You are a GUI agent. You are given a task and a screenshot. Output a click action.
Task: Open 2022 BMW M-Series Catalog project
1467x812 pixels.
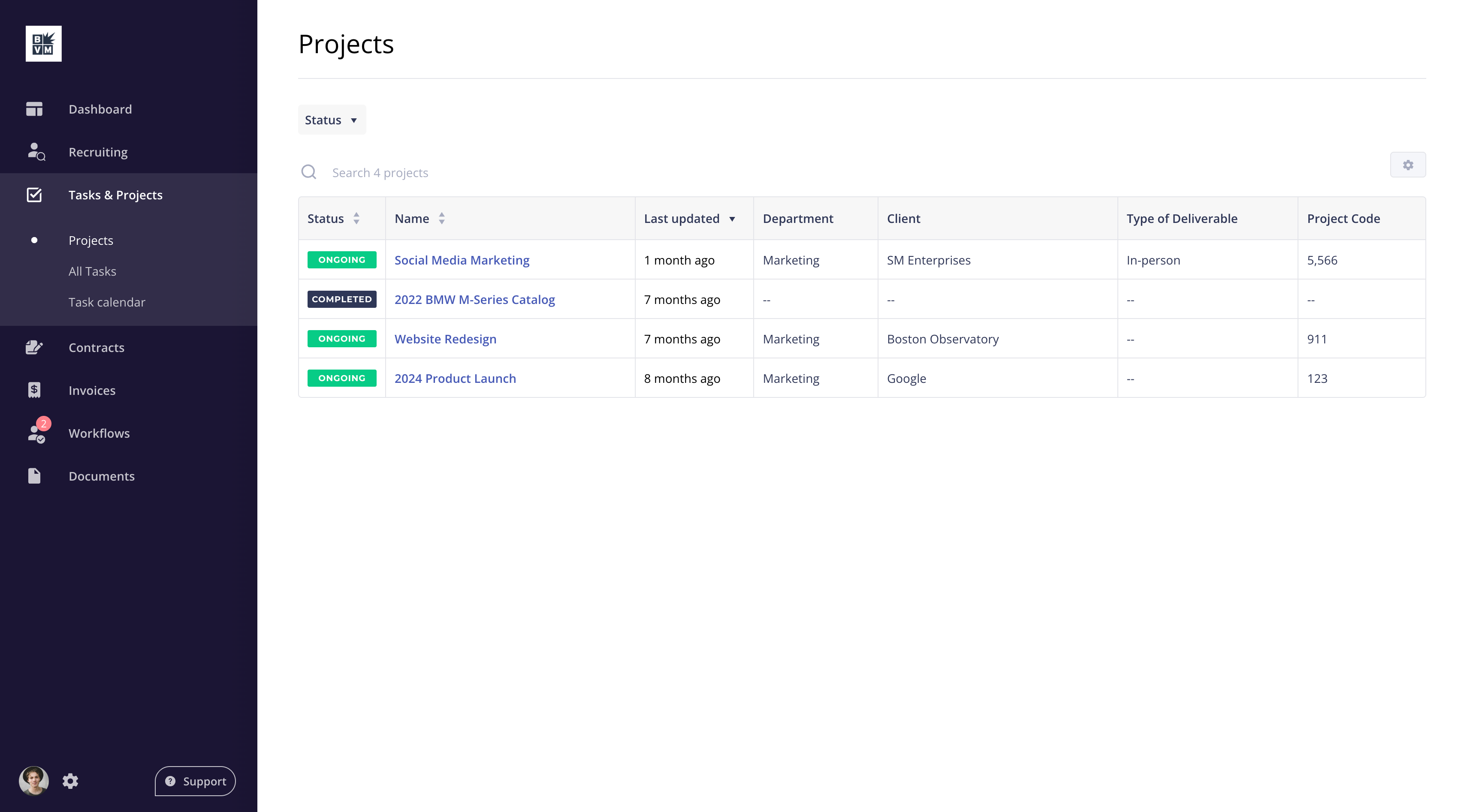click(474, 299)
